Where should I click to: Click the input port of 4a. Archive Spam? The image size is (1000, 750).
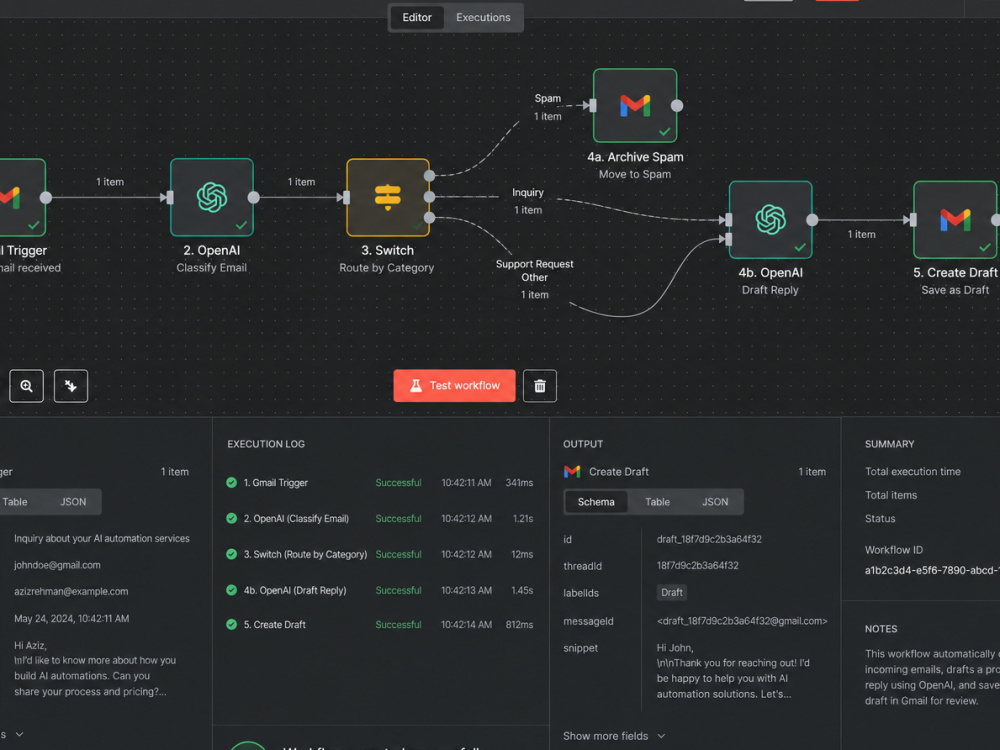click(x=593, y=106)
